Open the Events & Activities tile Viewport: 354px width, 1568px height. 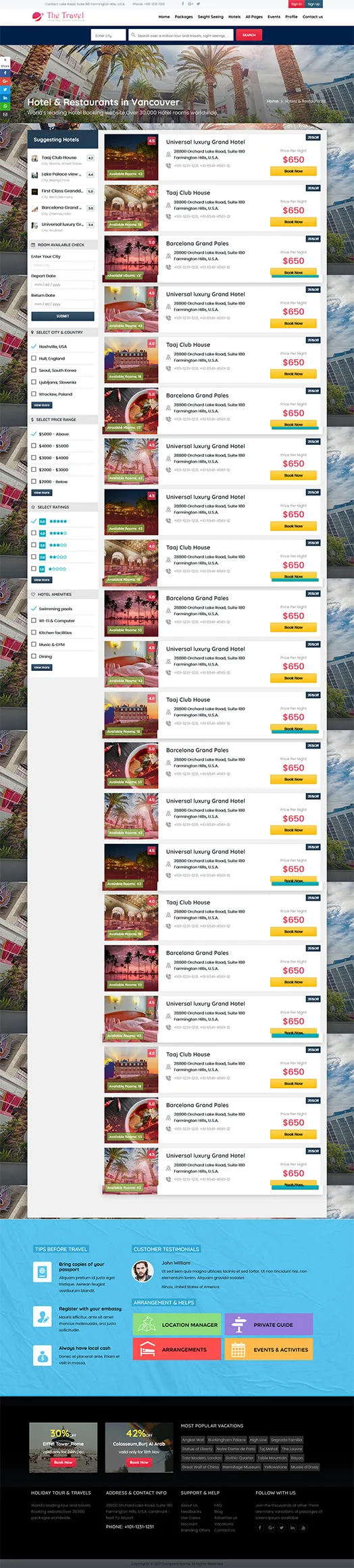(268, 1349)
